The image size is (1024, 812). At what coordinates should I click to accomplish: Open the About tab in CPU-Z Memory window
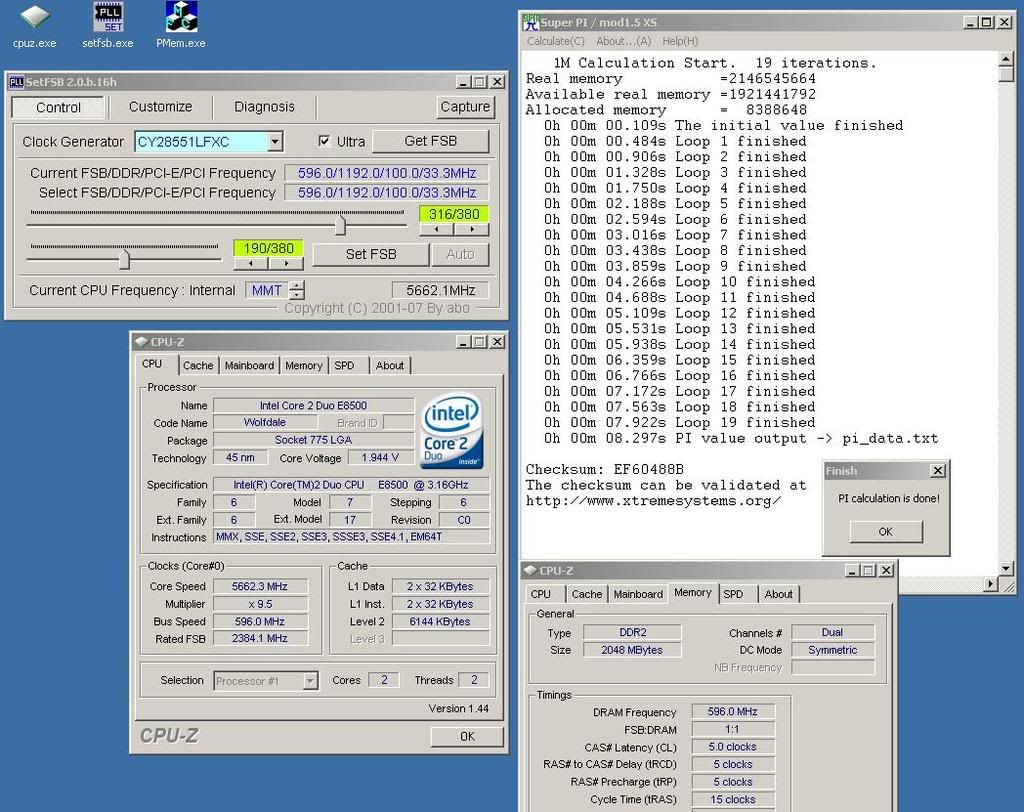(x=778, y=594)
